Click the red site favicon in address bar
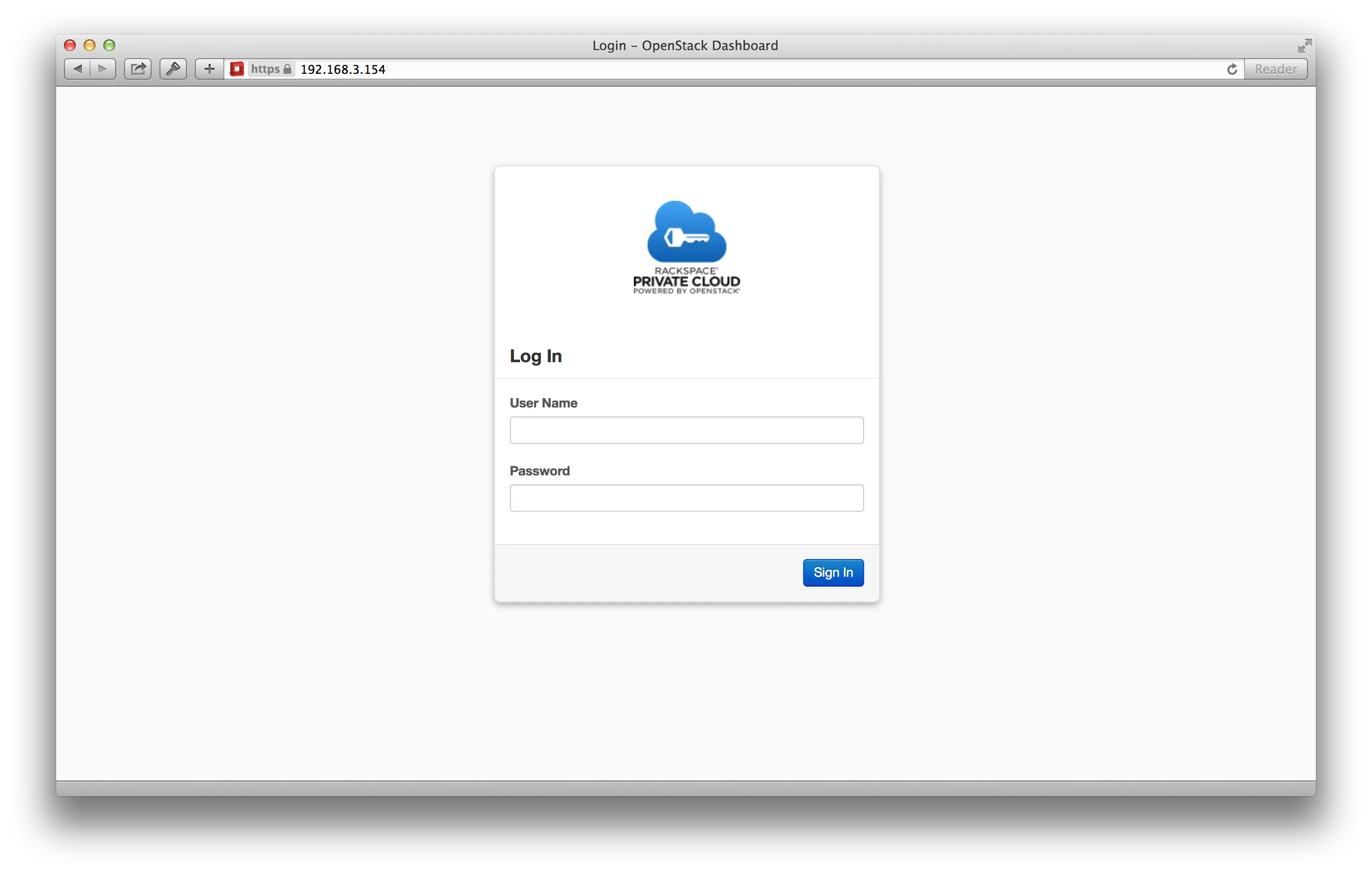This screenshot has height=874, width=1372. 237,69
